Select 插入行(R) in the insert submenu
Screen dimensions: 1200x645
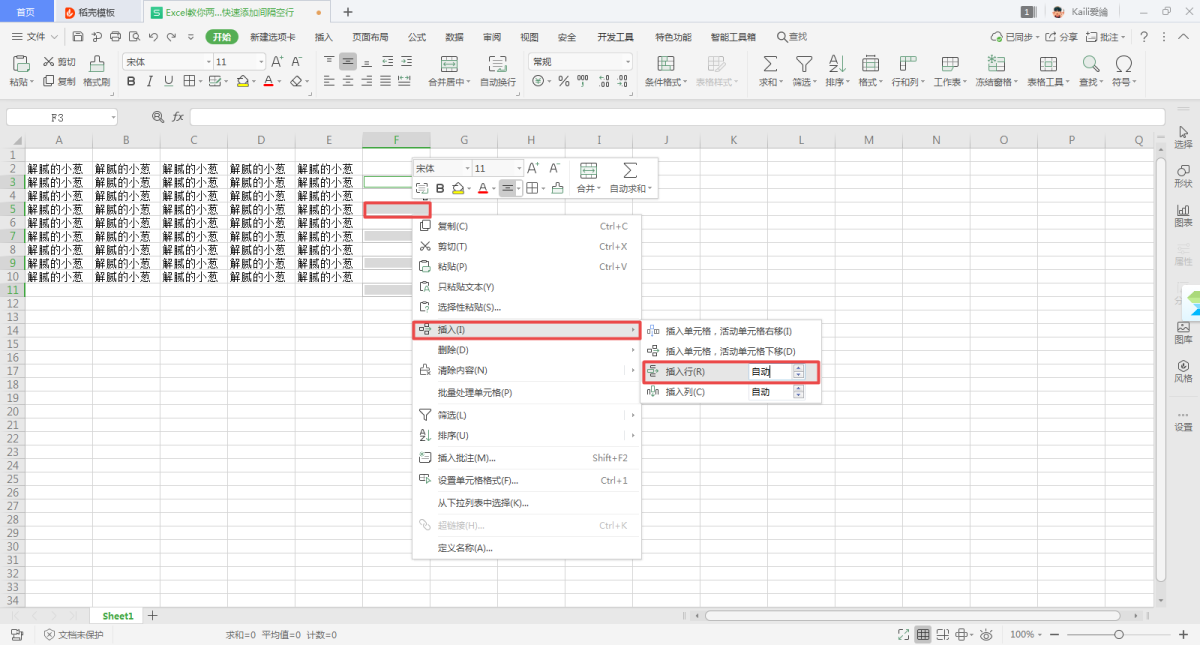coord(686,372)
